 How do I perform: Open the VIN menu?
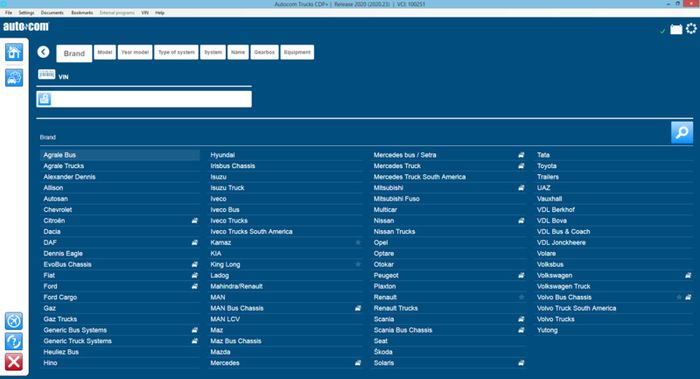(x=145, y=13)
